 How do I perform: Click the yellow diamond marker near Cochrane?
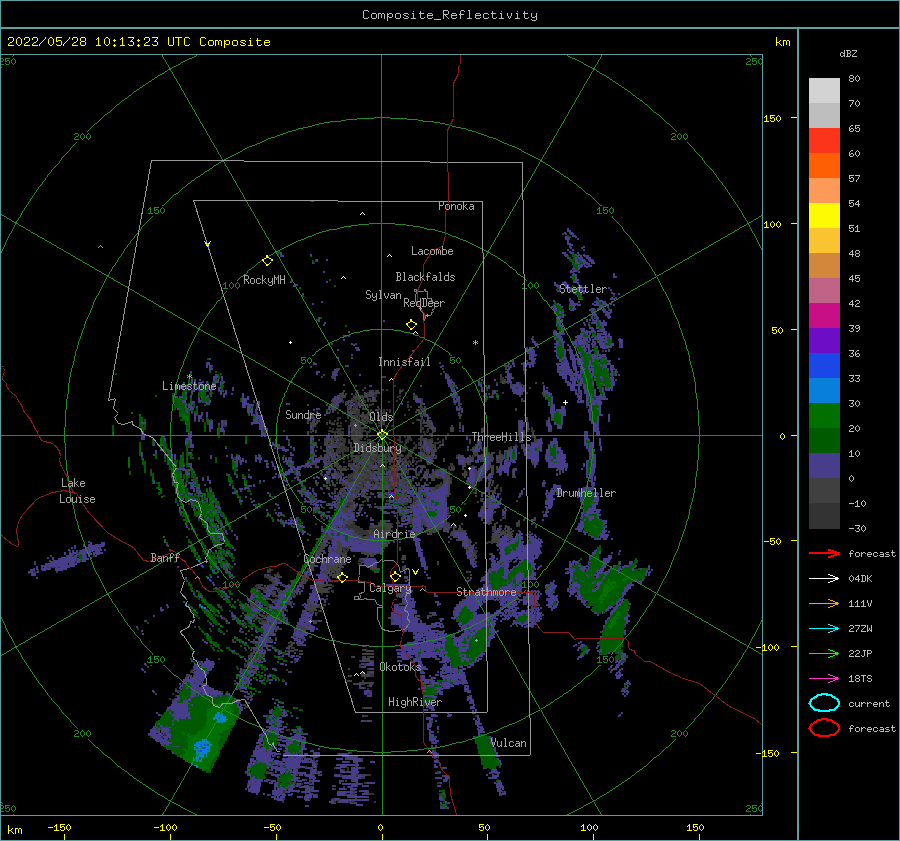(x=342, y=577)
